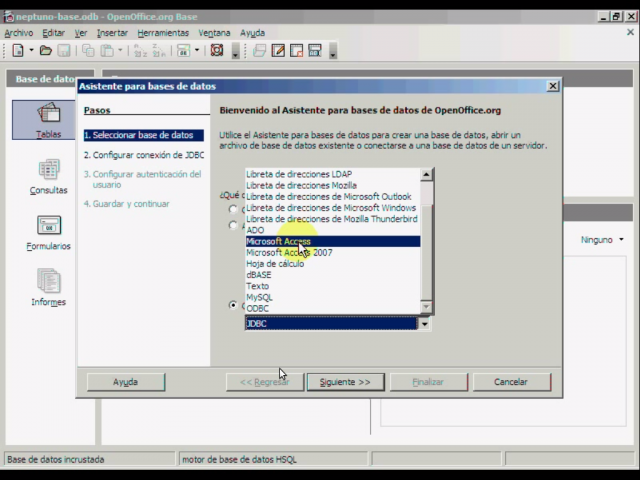Open the Ventana menu

pos(214,33)
